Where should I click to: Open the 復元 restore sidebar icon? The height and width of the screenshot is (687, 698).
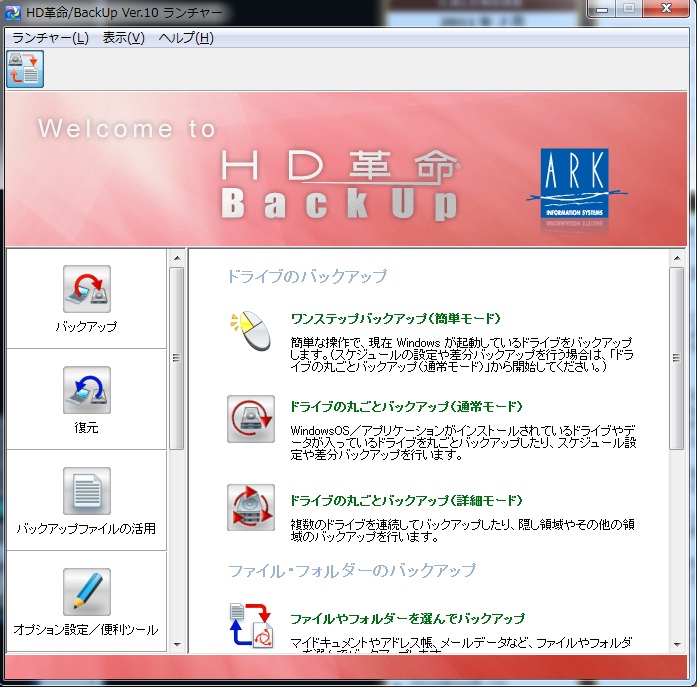point(87,390)
